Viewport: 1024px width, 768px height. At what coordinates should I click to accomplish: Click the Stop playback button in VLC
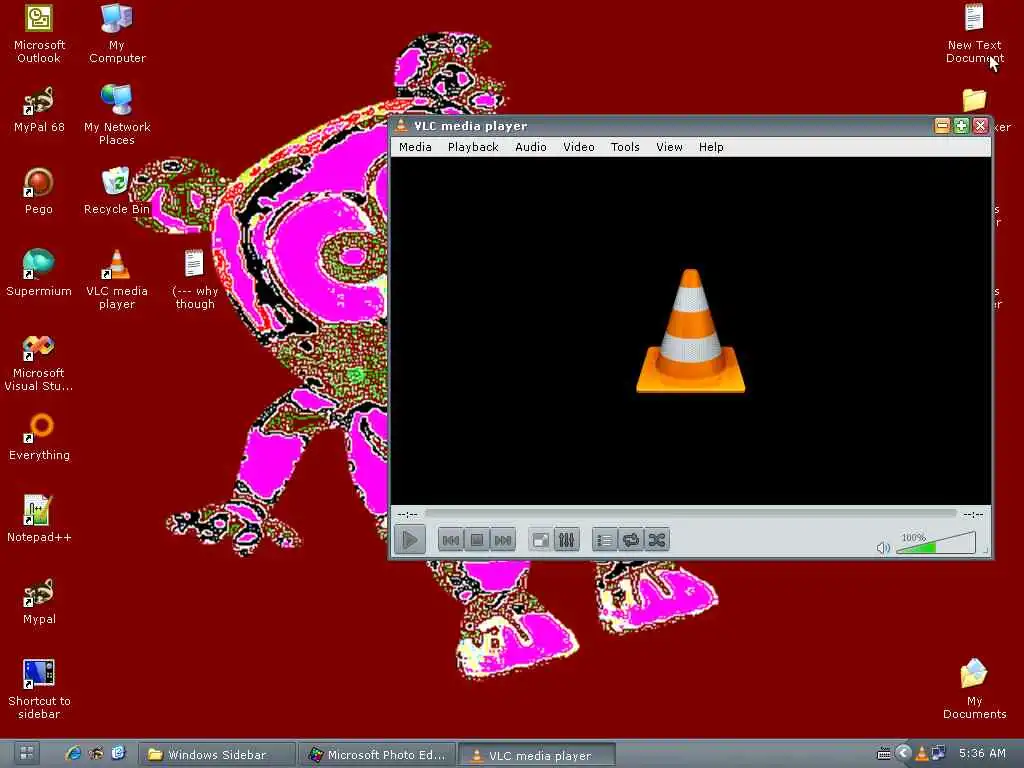tap(477, 540)
